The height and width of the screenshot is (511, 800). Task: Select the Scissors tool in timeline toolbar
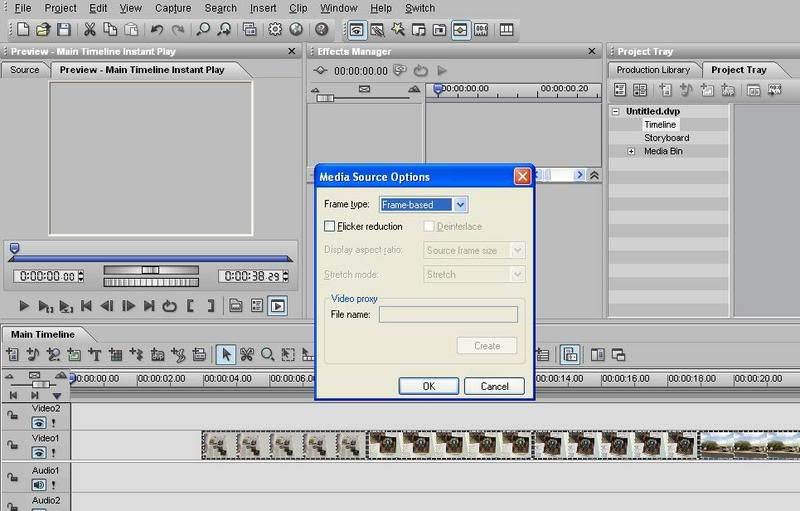(247, 354)
